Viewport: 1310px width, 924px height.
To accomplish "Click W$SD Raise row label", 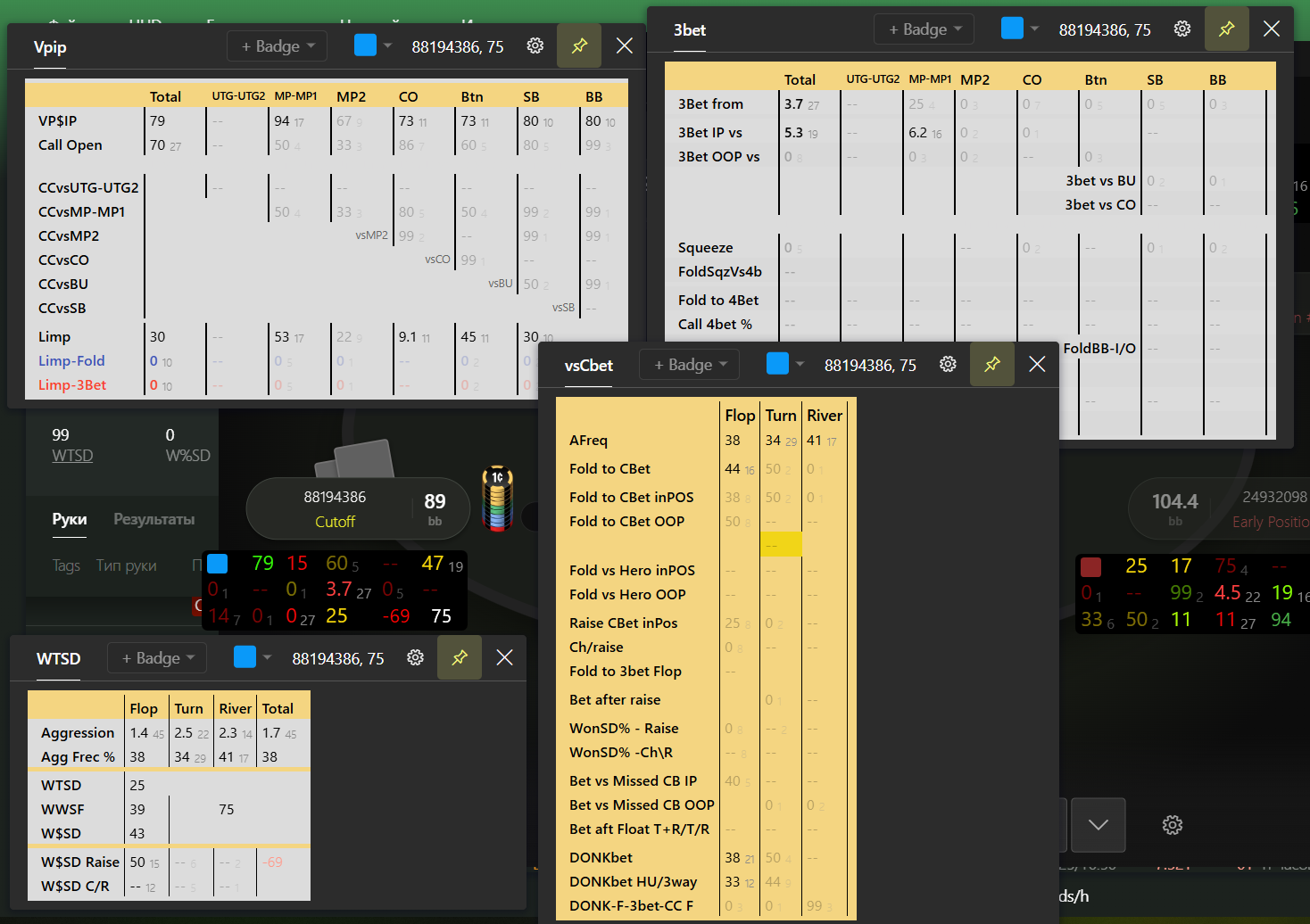I will click(x=80, y=862).
